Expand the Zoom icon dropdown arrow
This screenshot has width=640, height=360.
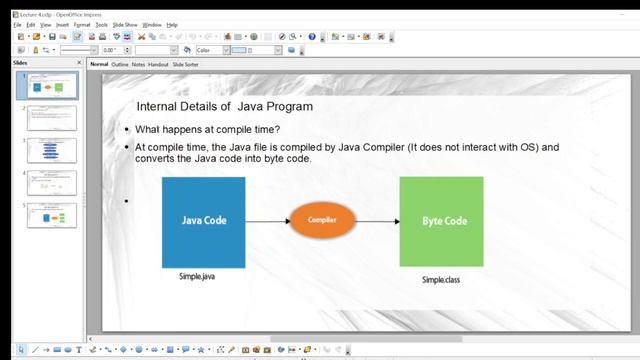(x=301, y=37)
